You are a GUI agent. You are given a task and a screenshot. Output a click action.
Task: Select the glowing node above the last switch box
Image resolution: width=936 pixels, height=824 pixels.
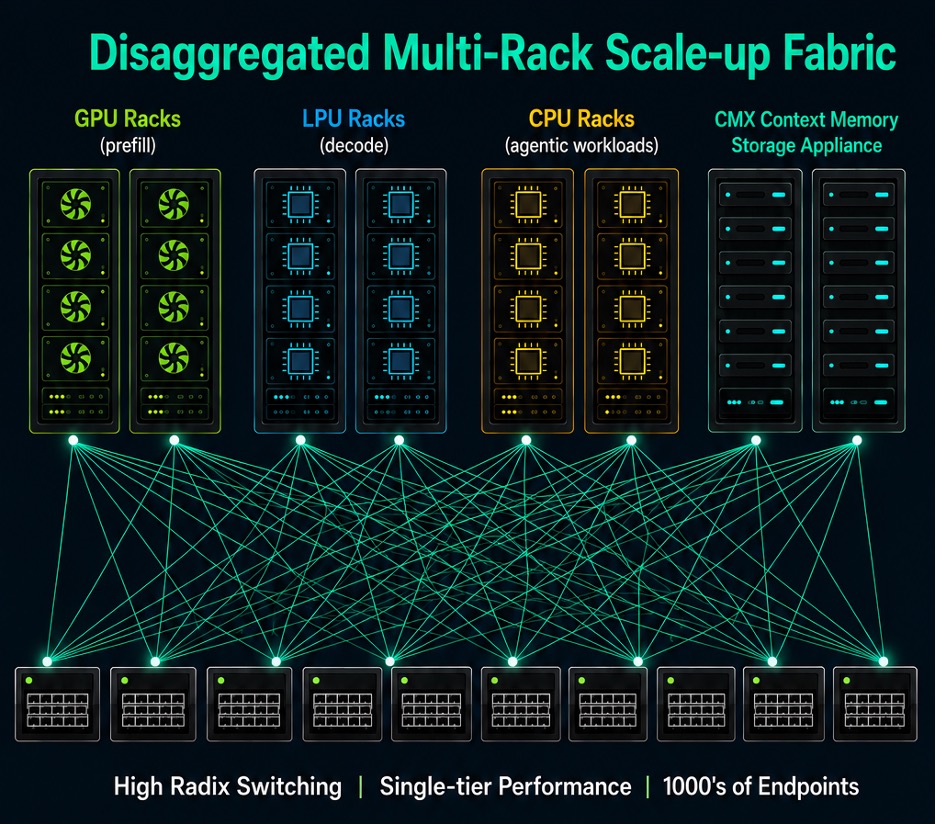click(883, 661)
